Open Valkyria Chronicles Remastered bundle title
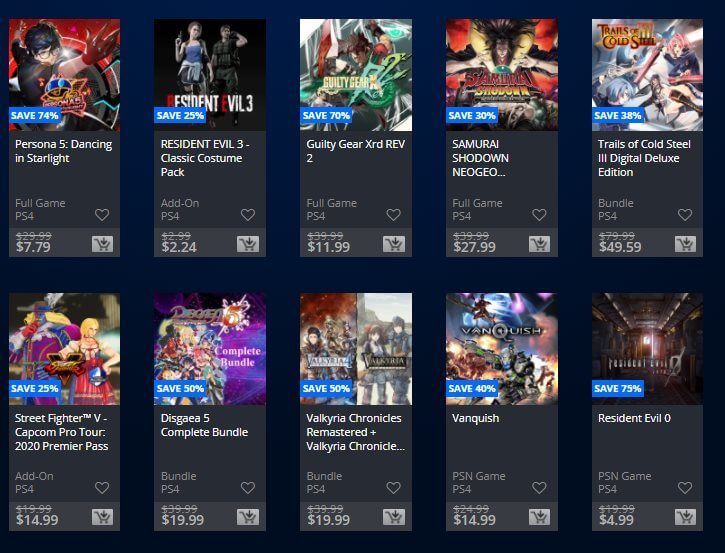 (356, 432)
